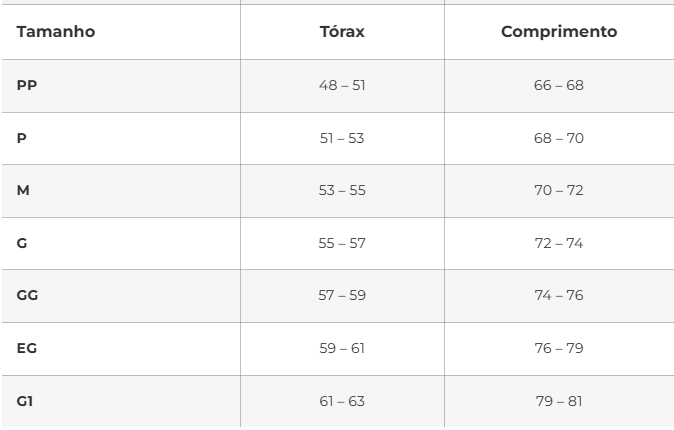Screen dimensions: 674x430
Task: Select the G size label
Action: click(x=22, y=243)
